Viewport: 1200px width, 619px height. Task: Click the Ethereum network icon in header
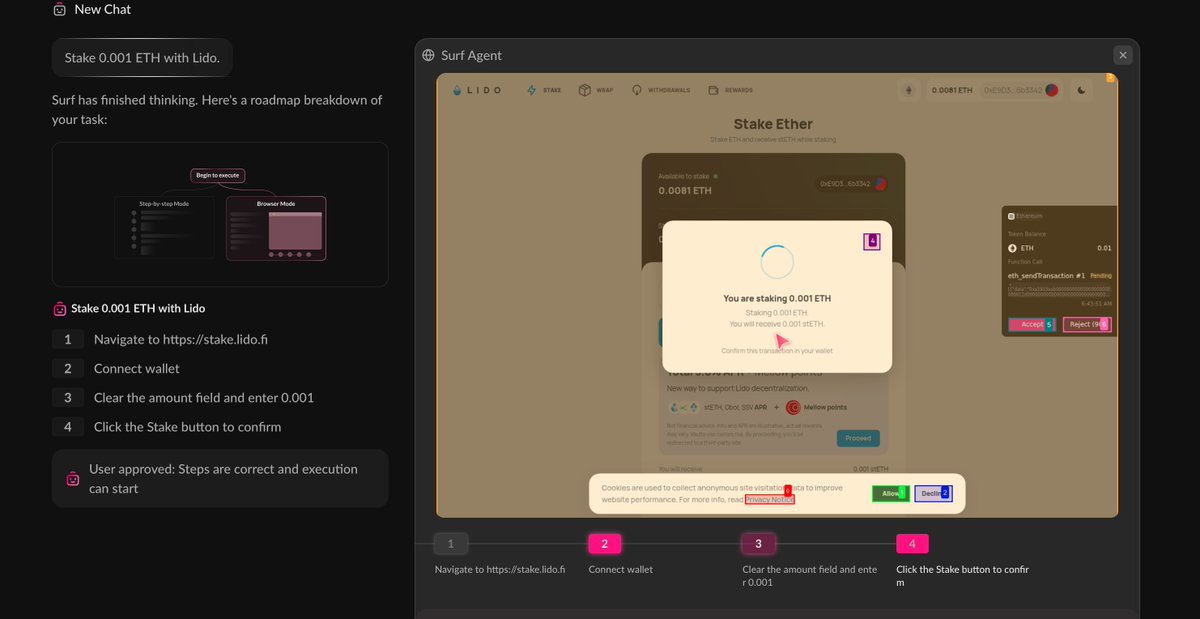tap(909, 90)
